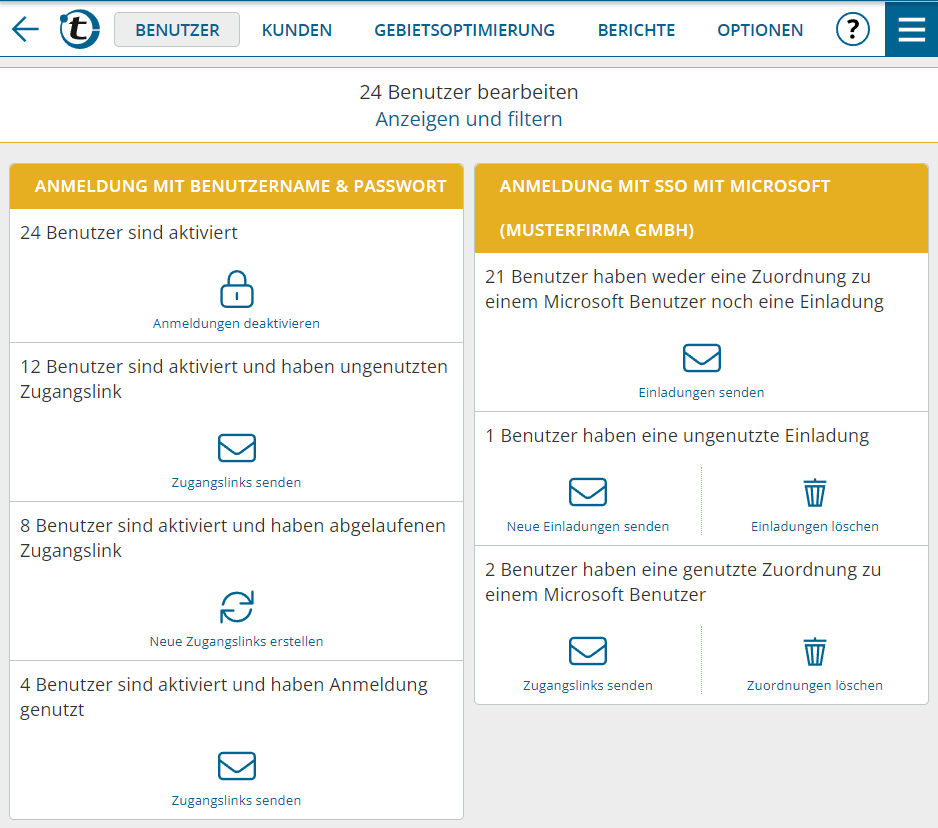Click 'Einladungen senden' under 21 Benutzer section
Viewport: 938px width, 828px height.
coord(702,393)
